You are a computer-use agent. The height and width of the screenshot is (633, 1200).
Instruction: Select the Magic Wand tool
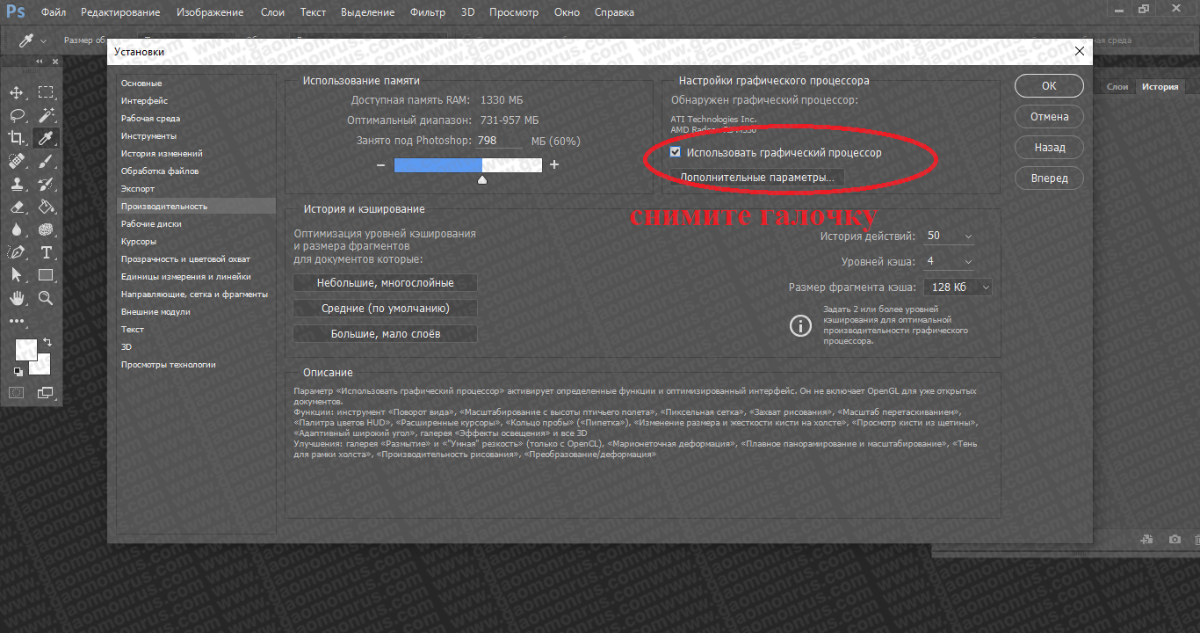click(x=46, y=115)
